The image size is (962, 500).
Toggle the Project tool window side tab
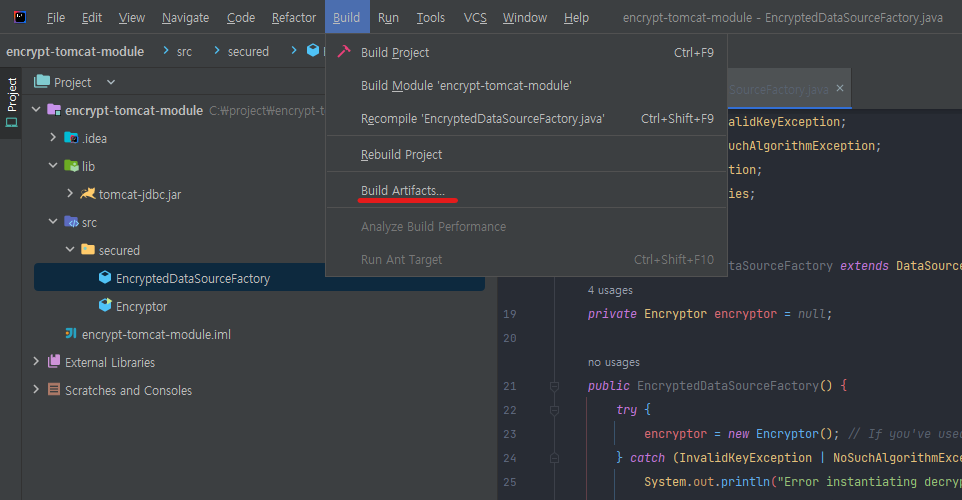(11, 102)
